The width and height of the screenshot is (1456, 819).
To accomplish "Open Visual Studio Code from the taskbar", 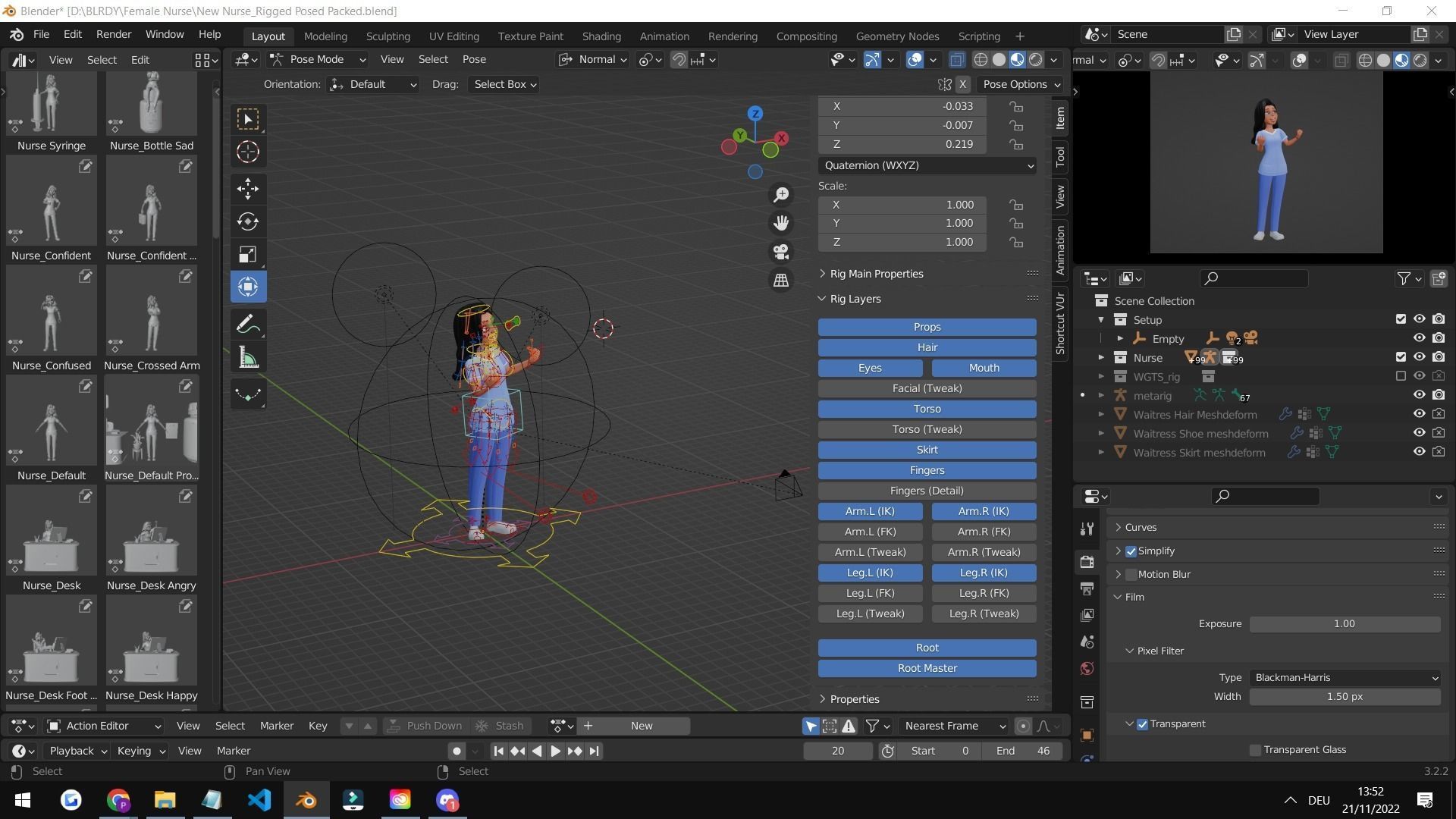I will pos(259,800).
